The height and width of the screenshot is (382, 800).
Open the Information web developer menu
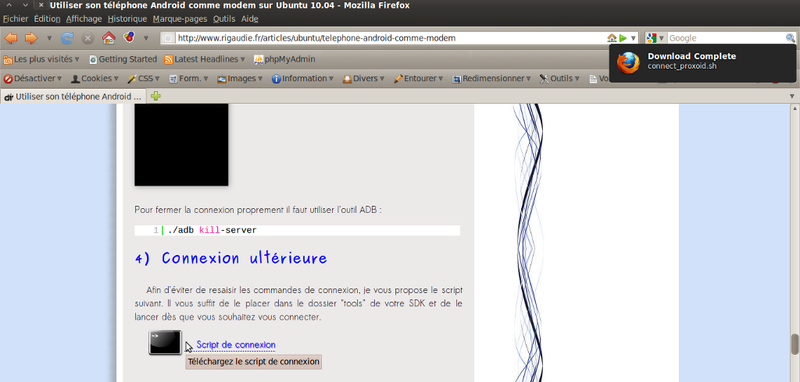(x=303, y=79)
